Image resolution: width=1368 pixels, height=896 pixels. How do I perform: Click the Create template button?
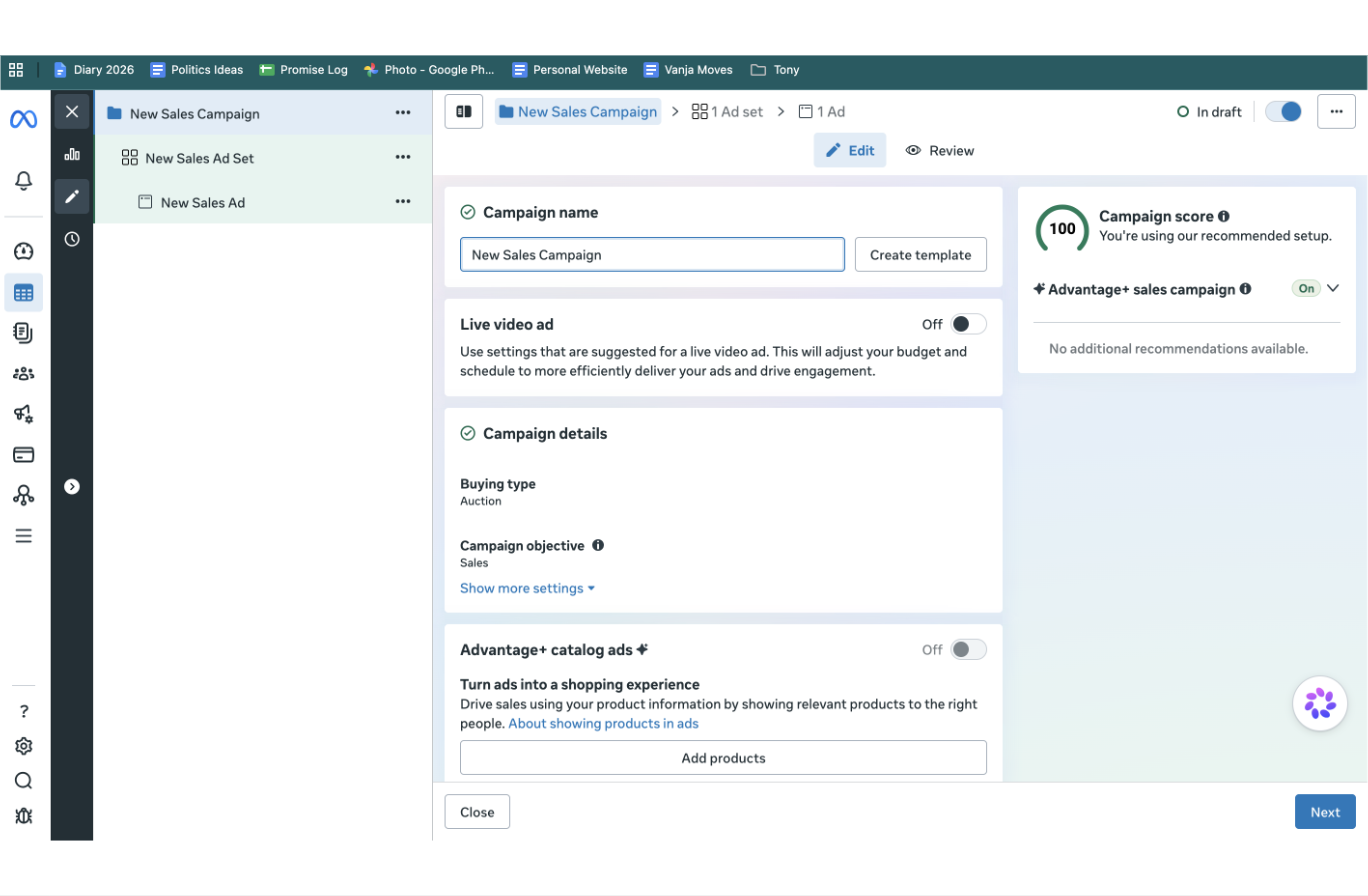tap(921, 255)
